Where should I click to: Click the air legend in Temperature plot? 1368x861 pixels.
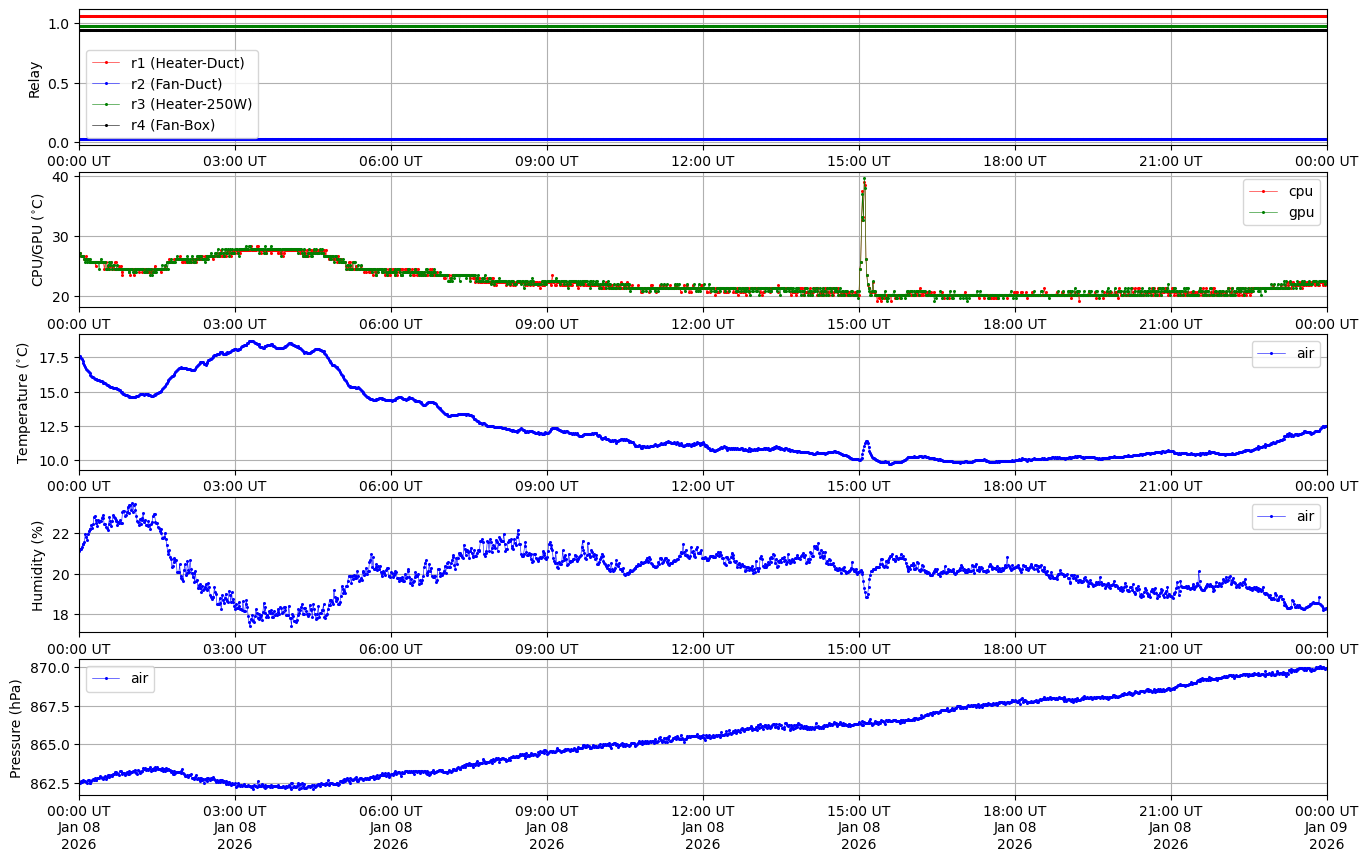[x=1304, y=354]
